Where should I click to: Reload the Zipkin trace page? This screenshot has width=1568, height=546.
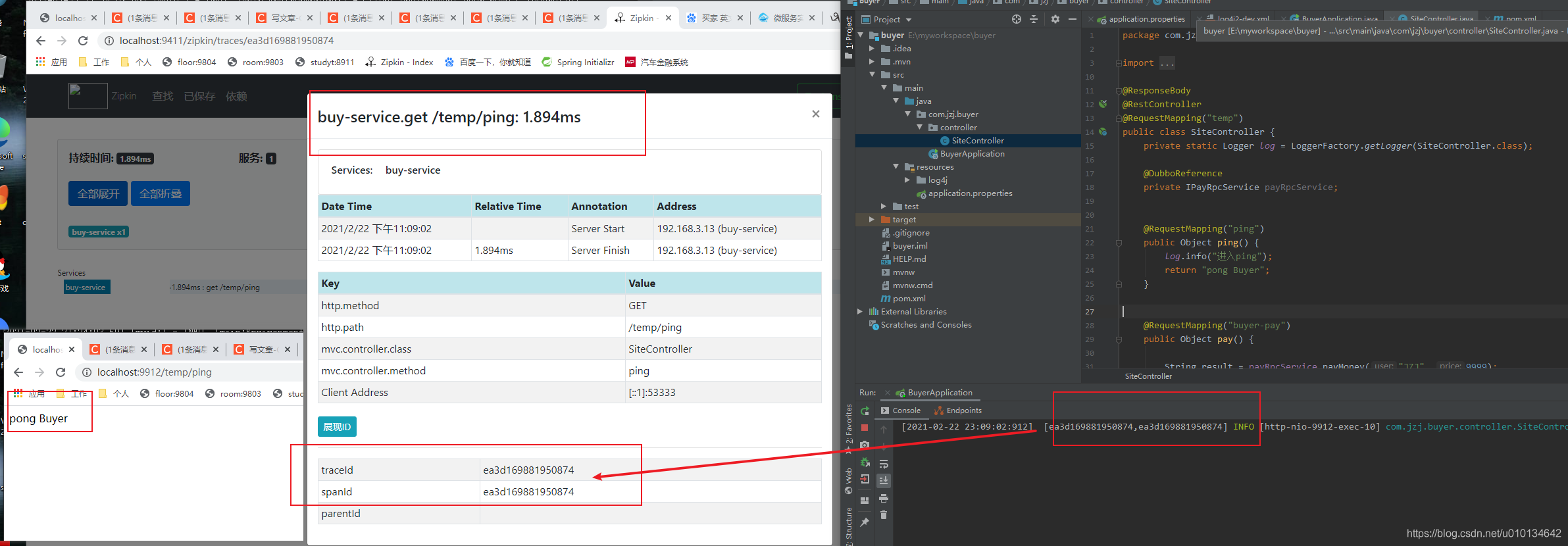83,41
